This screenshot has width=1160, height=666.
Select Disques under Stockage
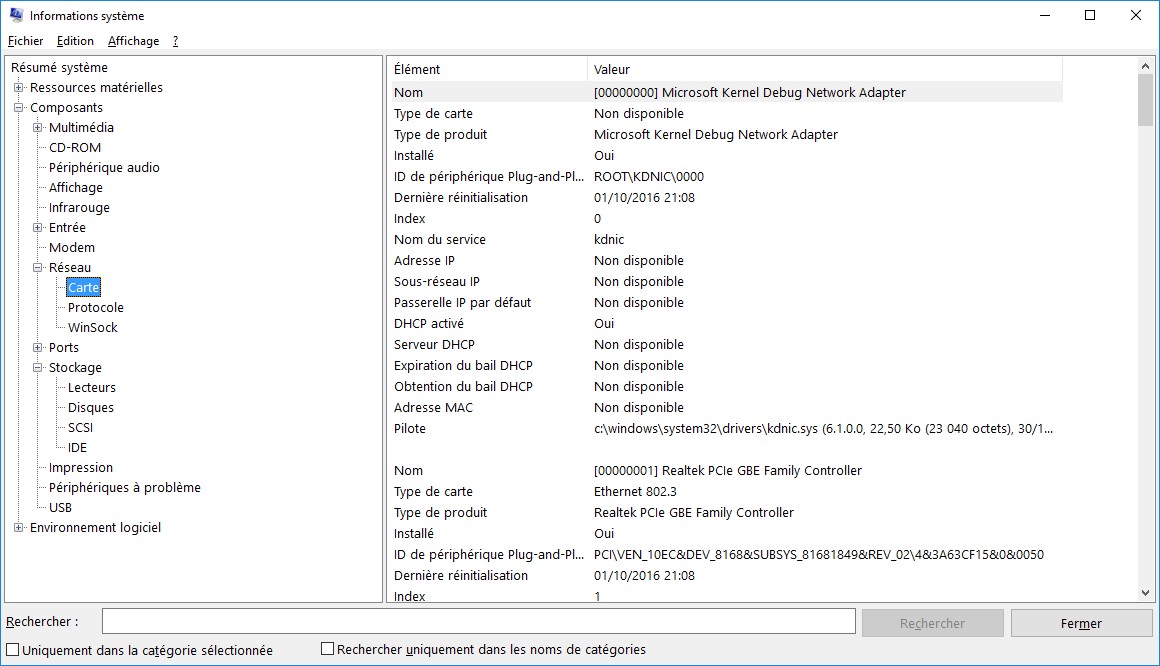tap(91, 408)
